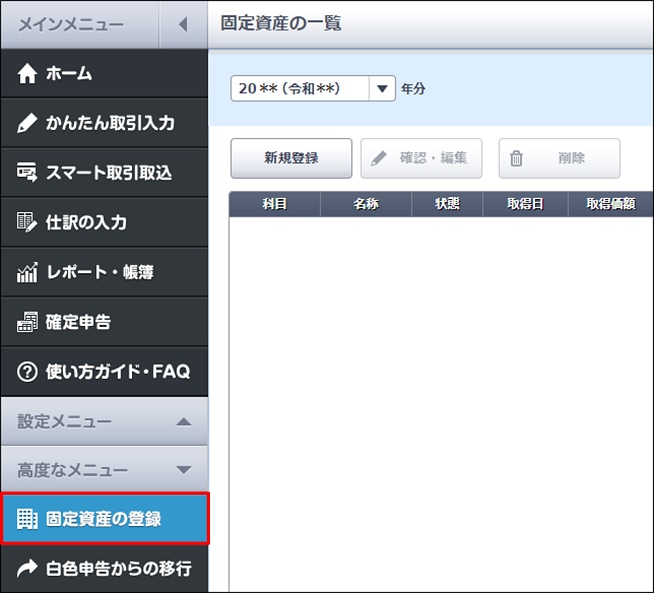654x593 pixels.
Task: Click the メインメニュー header label
Action: click(x=71, y=24)
